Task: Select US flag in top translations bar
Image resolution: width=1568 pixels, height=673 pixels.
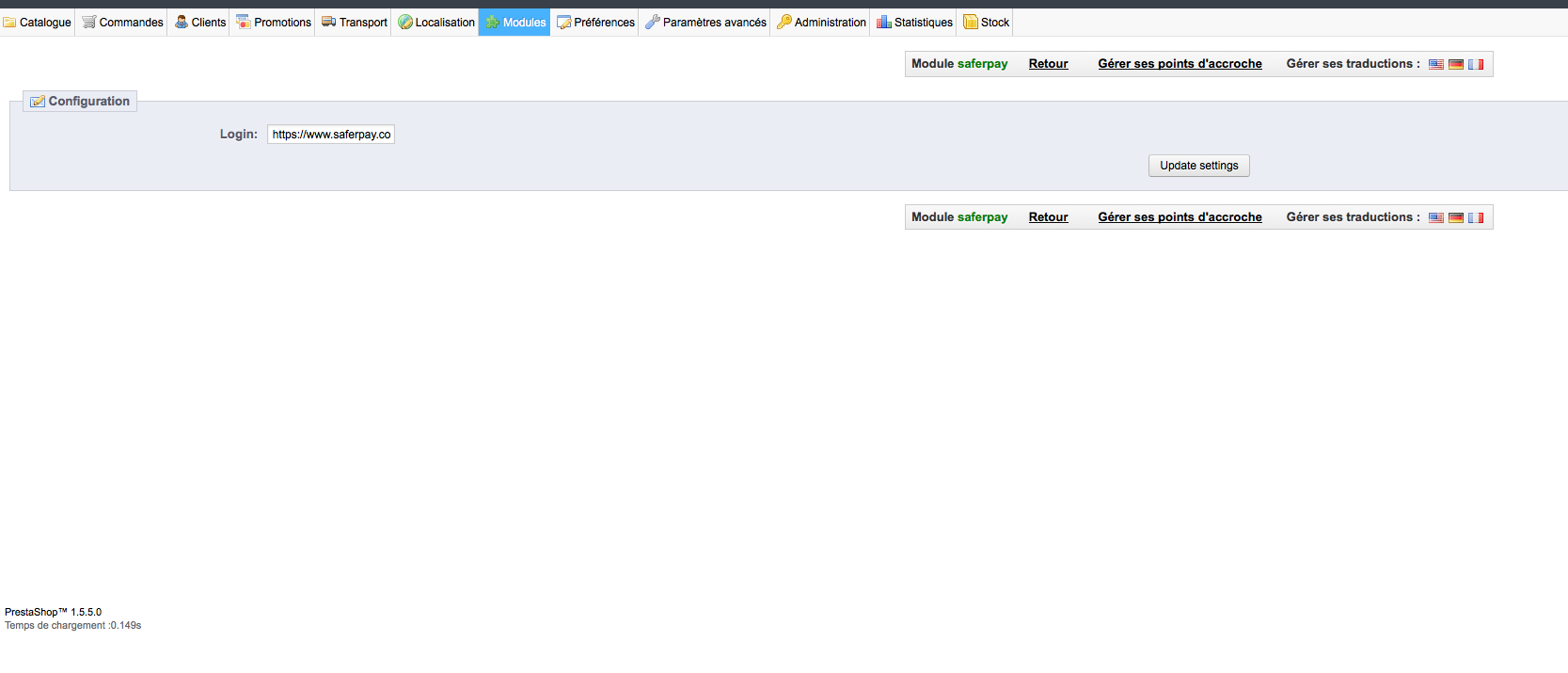Action: 1436,64
